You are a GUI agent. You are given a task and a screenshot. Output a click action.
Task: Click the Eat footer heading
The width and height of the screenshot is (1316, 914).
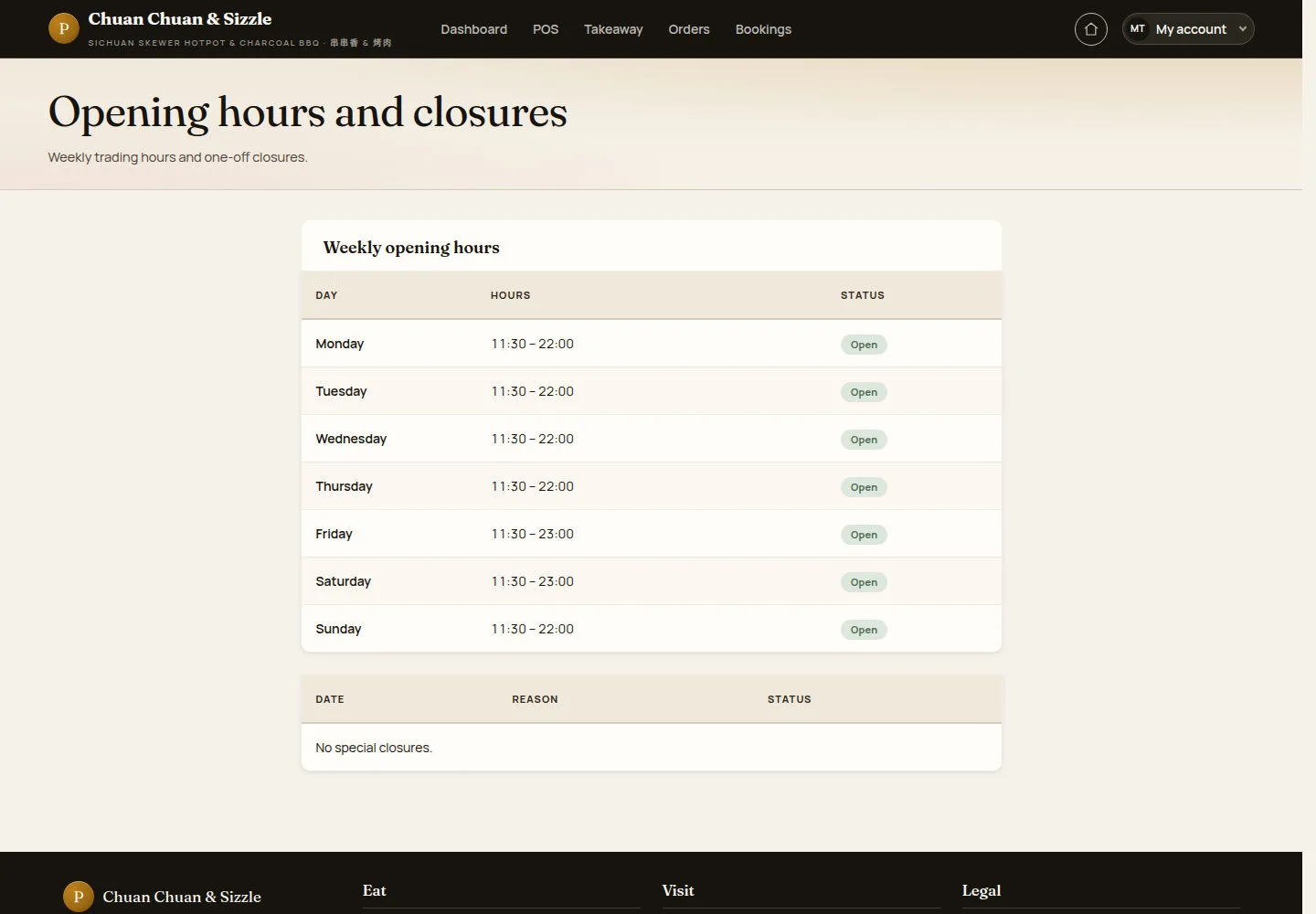click(x=374, y=890)
